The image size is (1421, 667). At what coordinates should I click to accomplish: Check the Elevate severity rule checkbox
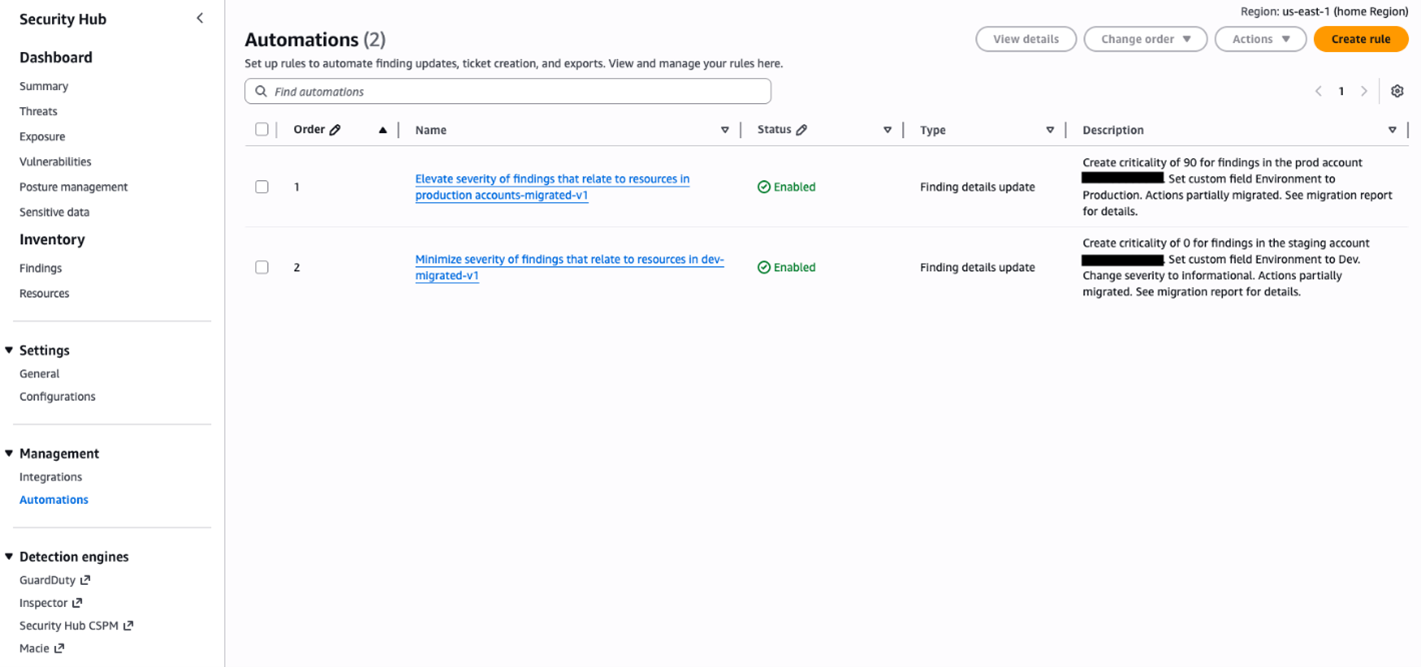[262, 186]
